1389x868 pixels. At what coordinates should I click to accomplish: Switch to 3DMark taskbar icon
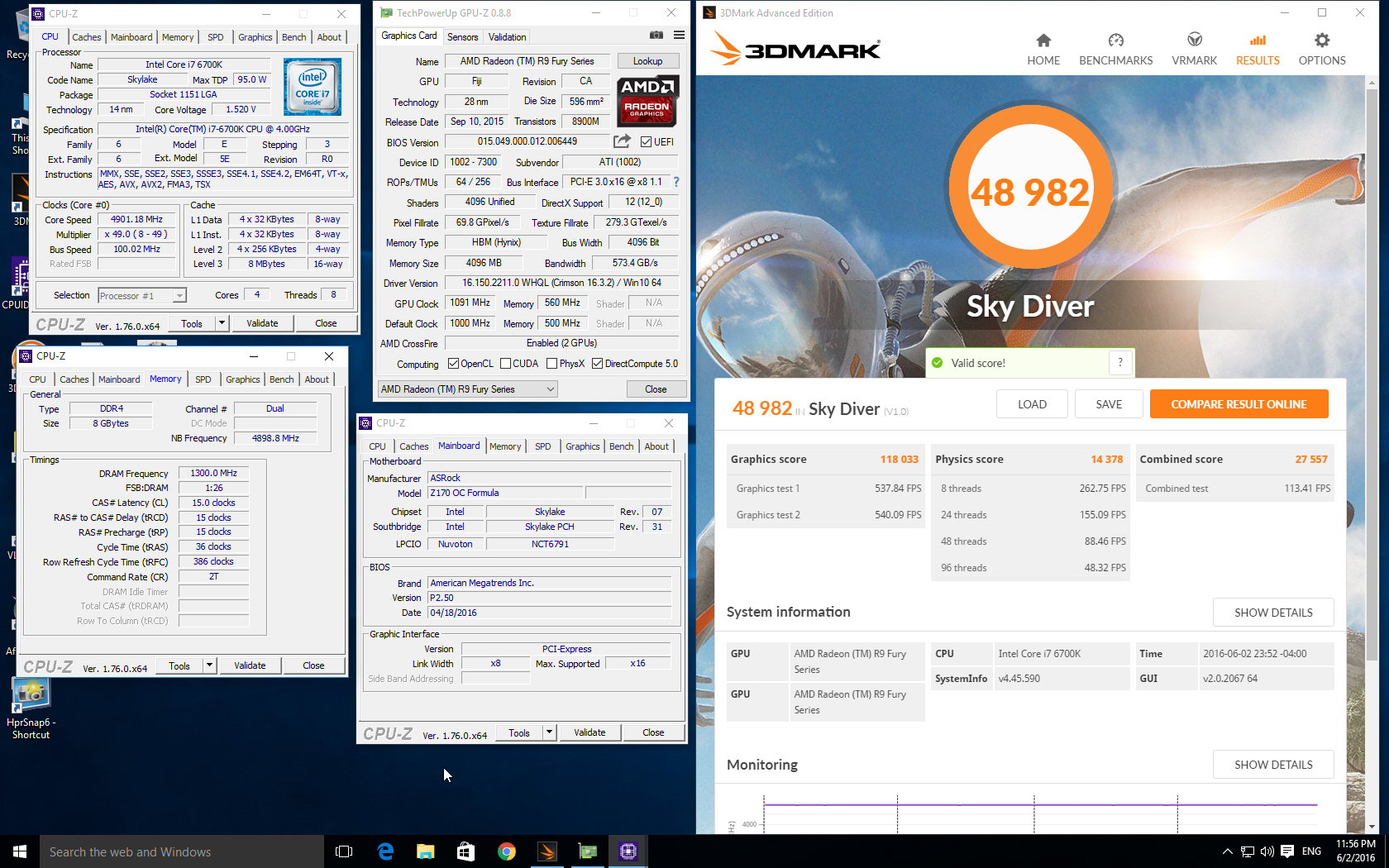[x=547, y=851]
